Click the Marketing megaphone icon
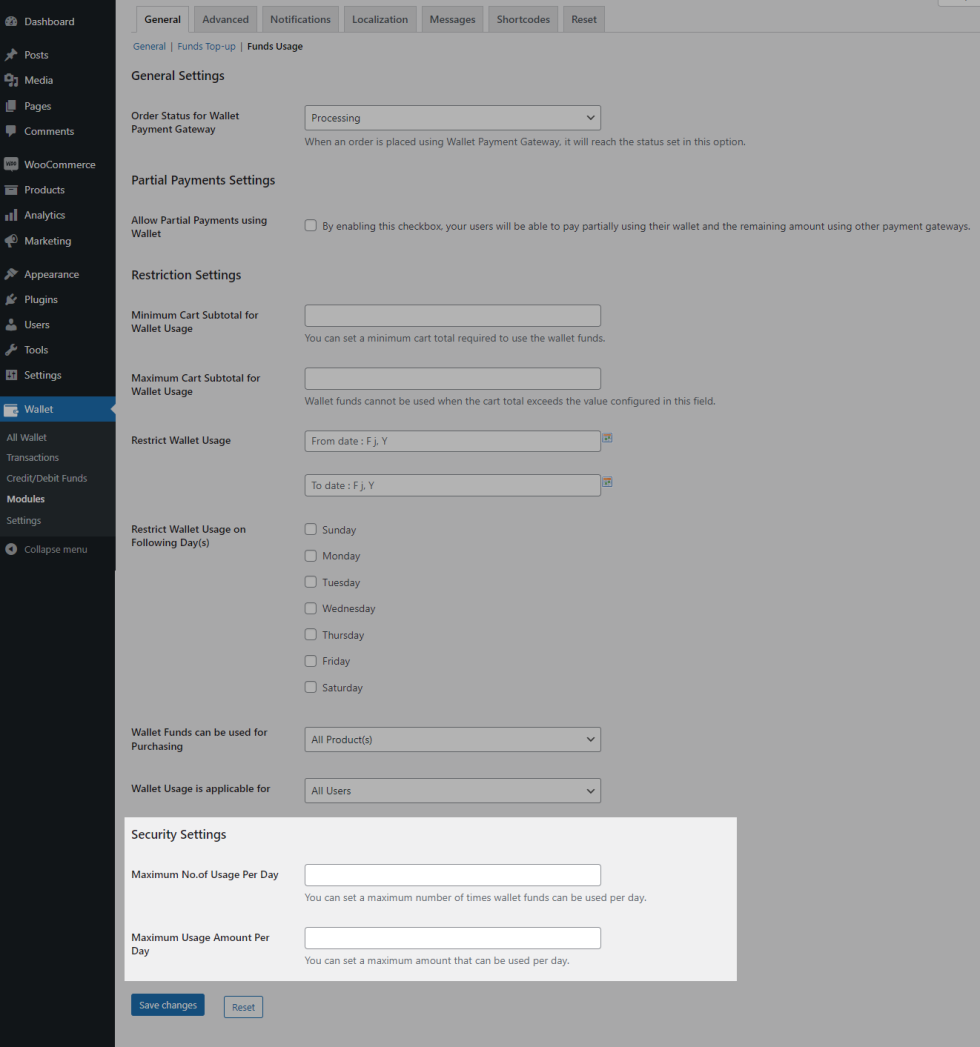This screenshot has width=980, height=1047. [x=11, y=240]
